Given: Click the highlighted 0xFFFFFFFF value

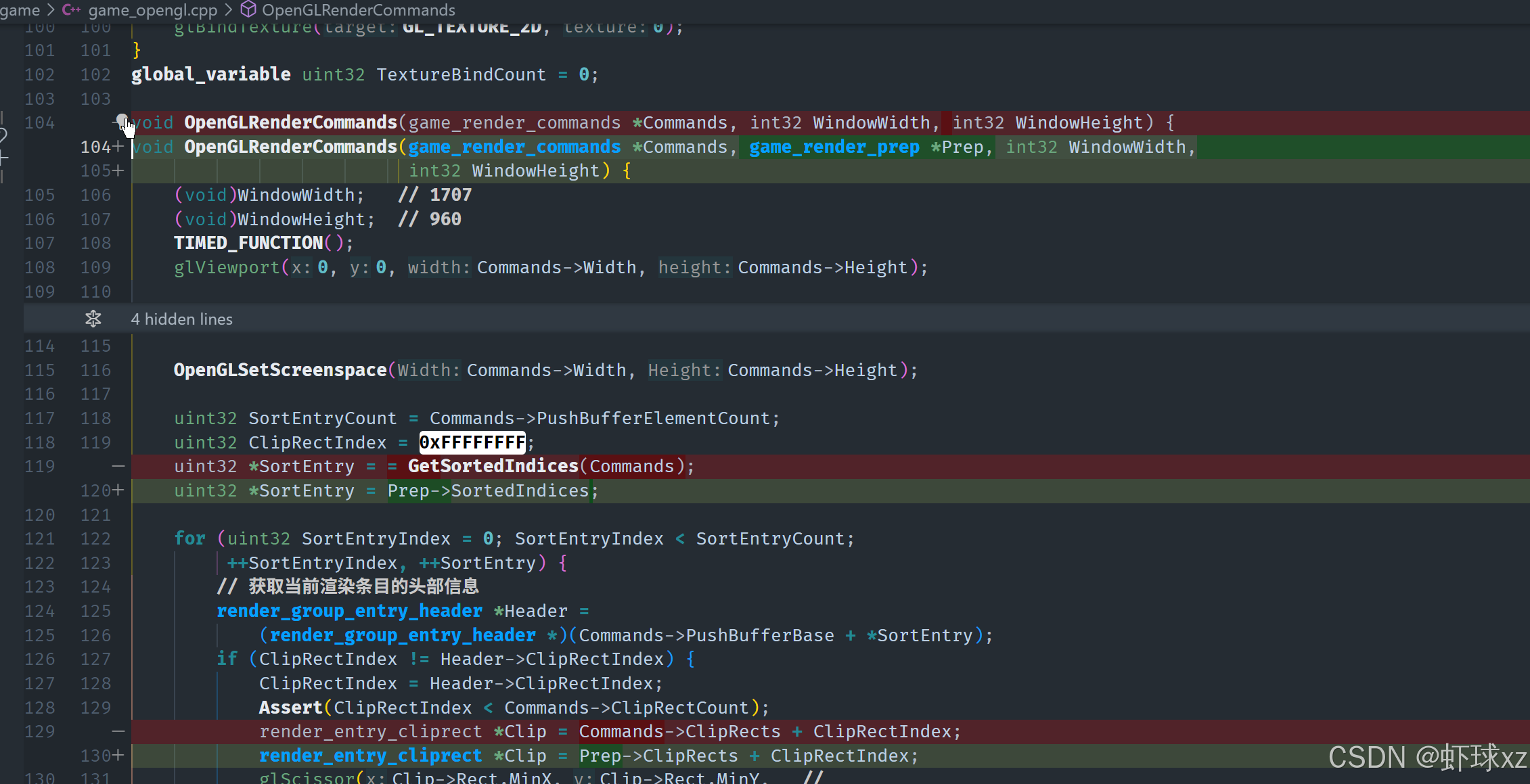Looking at the screenshot, I should pyautogui.click(x=472, y=442).
